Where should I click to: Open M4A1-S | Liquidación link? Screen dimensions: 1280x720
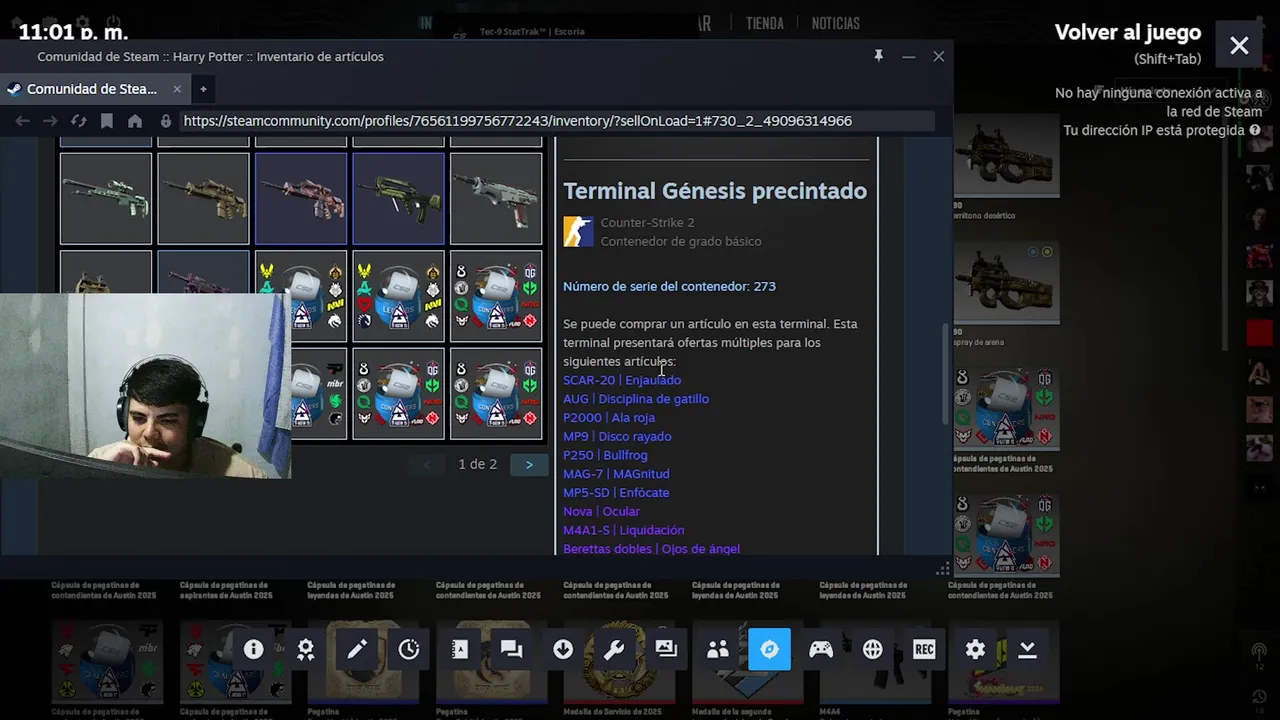624,530
